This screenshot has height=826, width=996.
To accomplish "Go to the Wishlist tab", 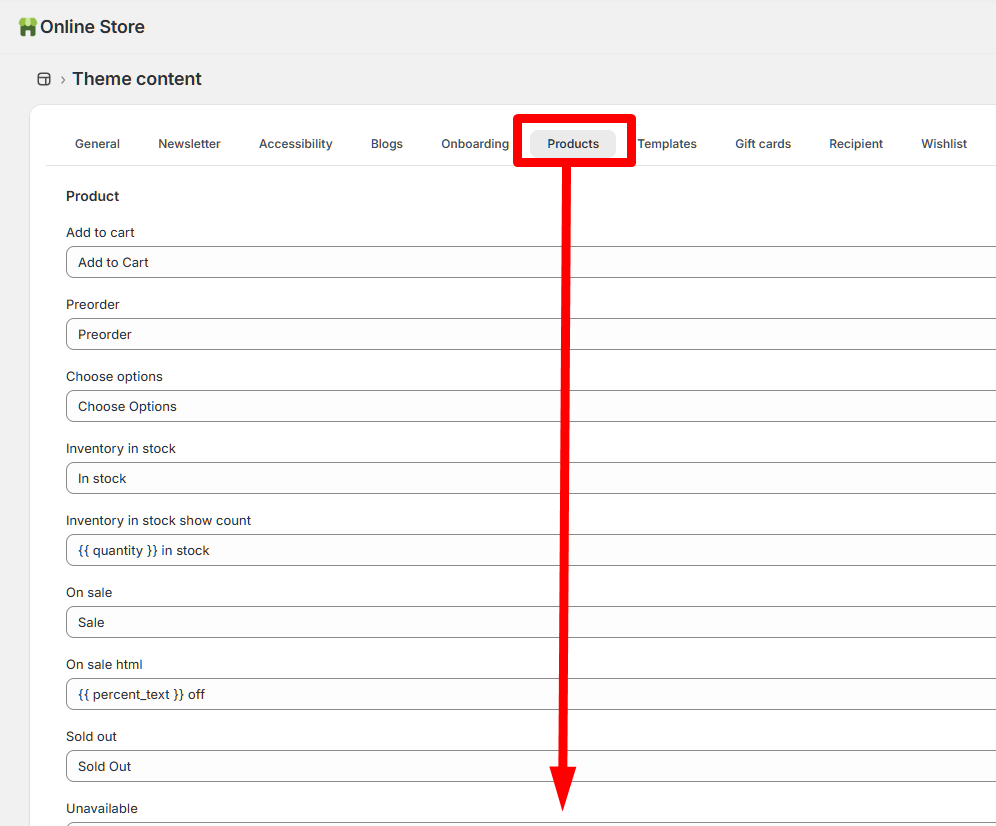I will coord(944,144).
